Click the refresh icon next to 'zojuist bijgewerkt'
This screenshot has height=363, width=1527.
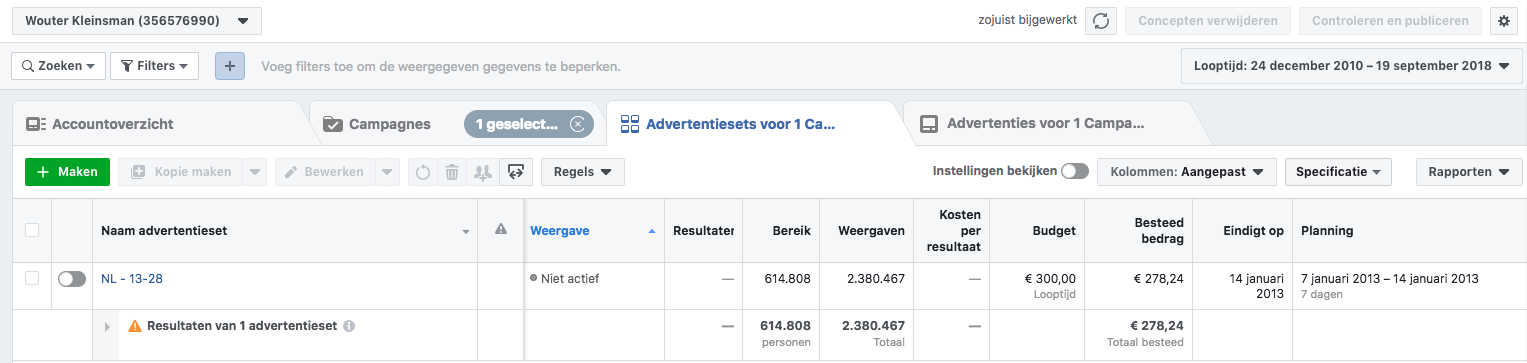click(x=1100, y=21)
